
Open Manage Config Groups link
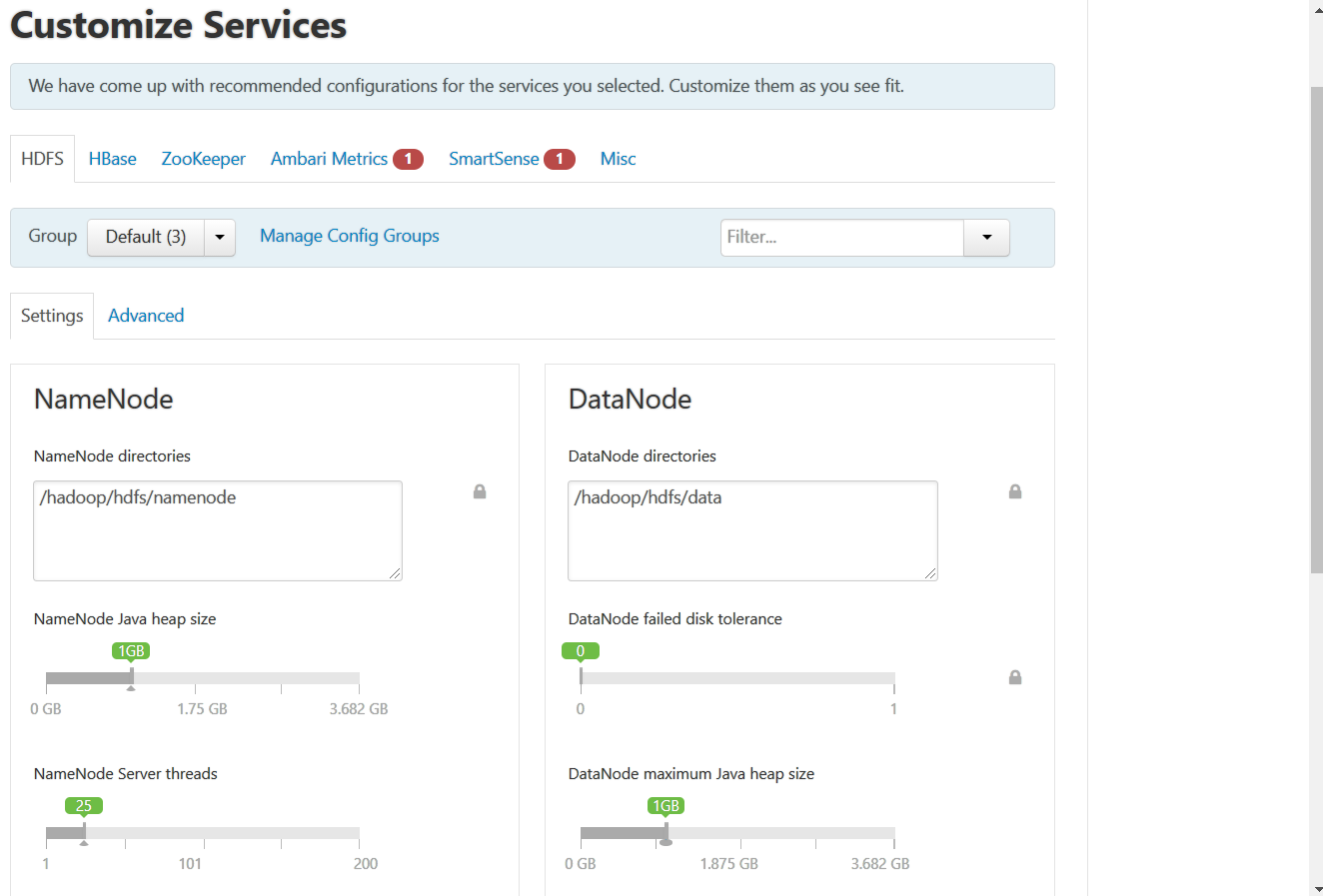coord(350,236)
